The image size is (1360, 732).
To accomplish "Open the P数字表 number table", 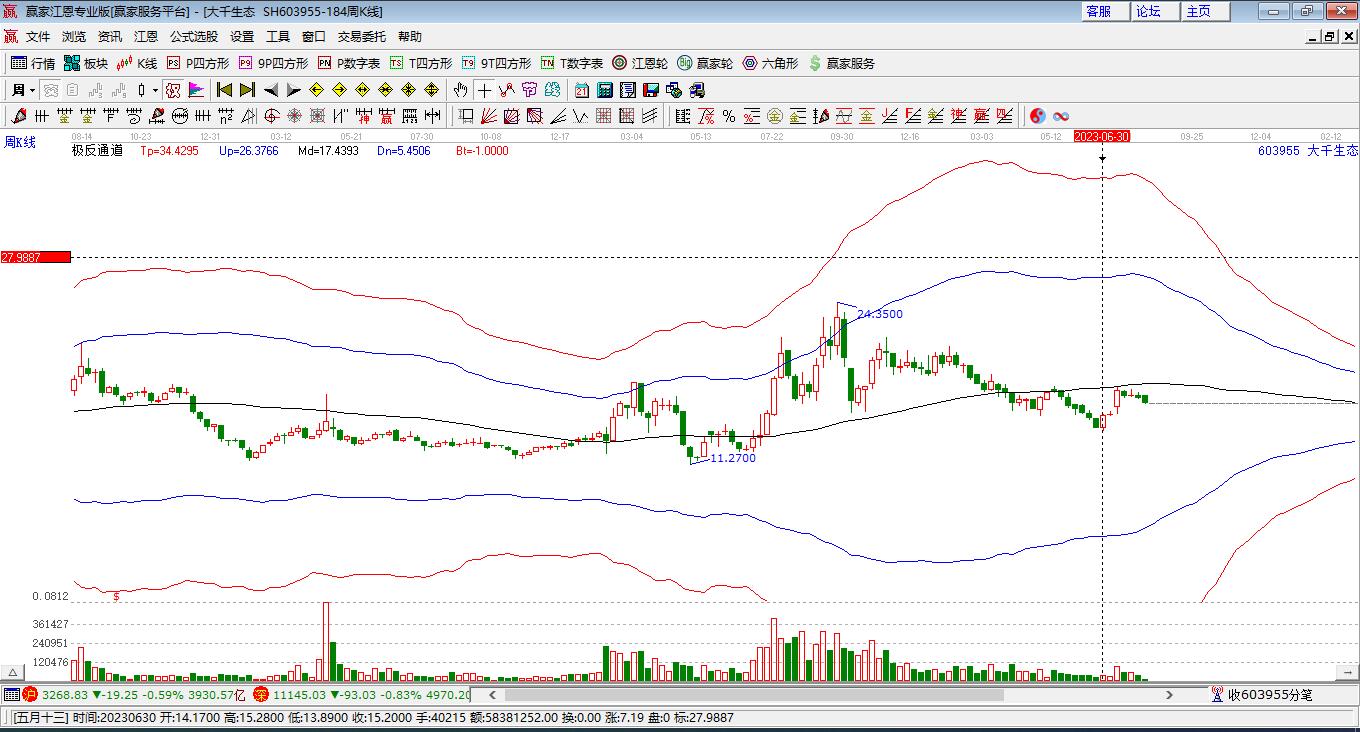I will tap(349, 63).
